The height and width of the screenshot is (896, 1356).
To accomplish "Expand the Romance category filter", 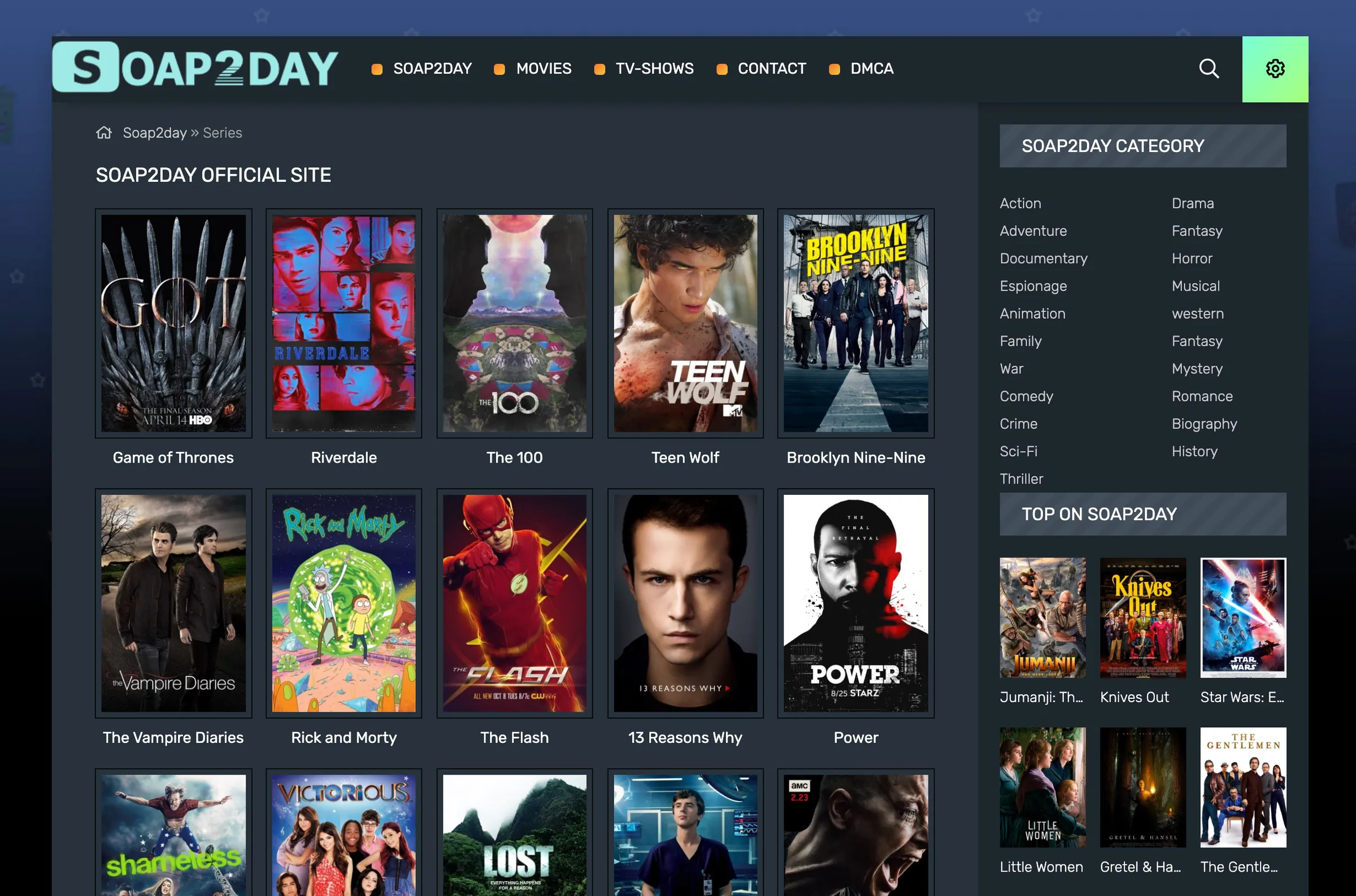I will coord(1202,395).
